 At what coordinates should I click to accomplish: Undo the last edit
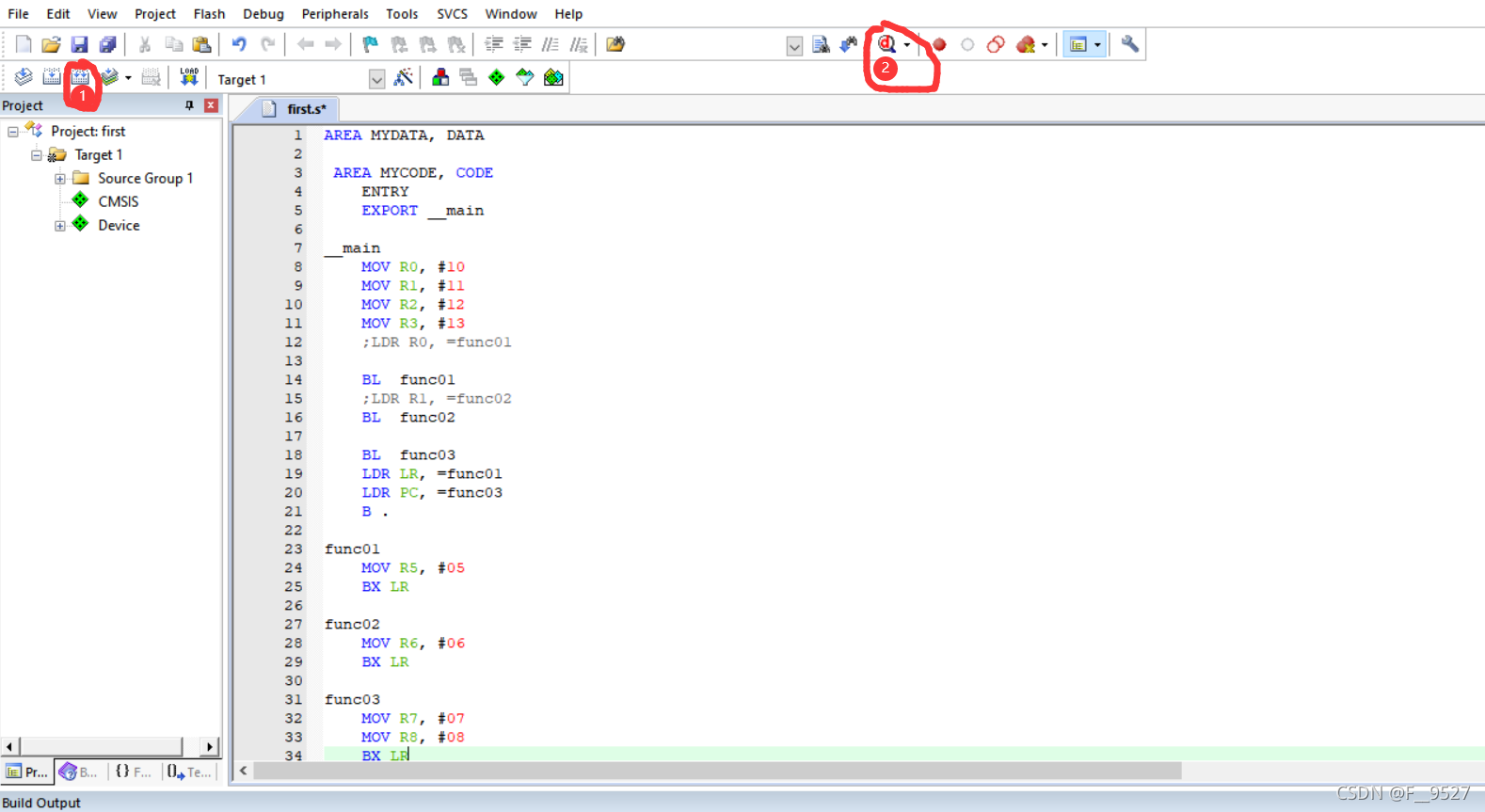239,44
